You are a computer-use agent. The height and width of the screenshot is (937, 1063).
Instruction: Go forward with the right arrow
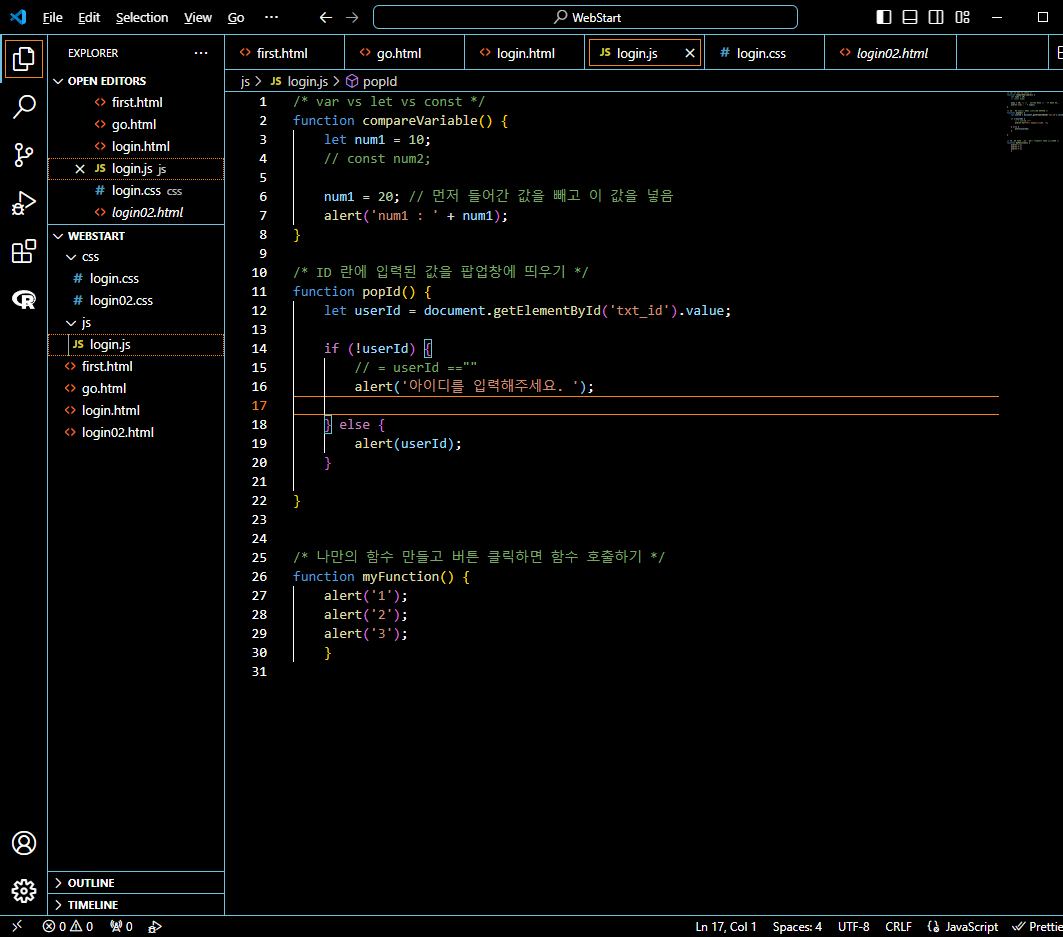(352, 18)
